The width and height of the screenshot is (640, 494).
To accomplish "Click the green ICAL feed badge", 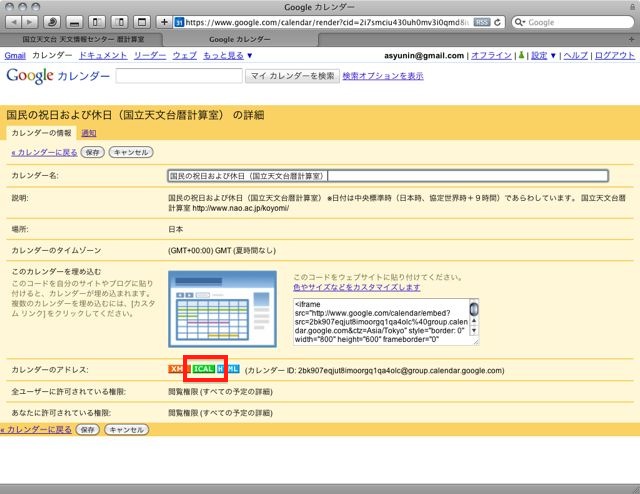I will [203, 369].
